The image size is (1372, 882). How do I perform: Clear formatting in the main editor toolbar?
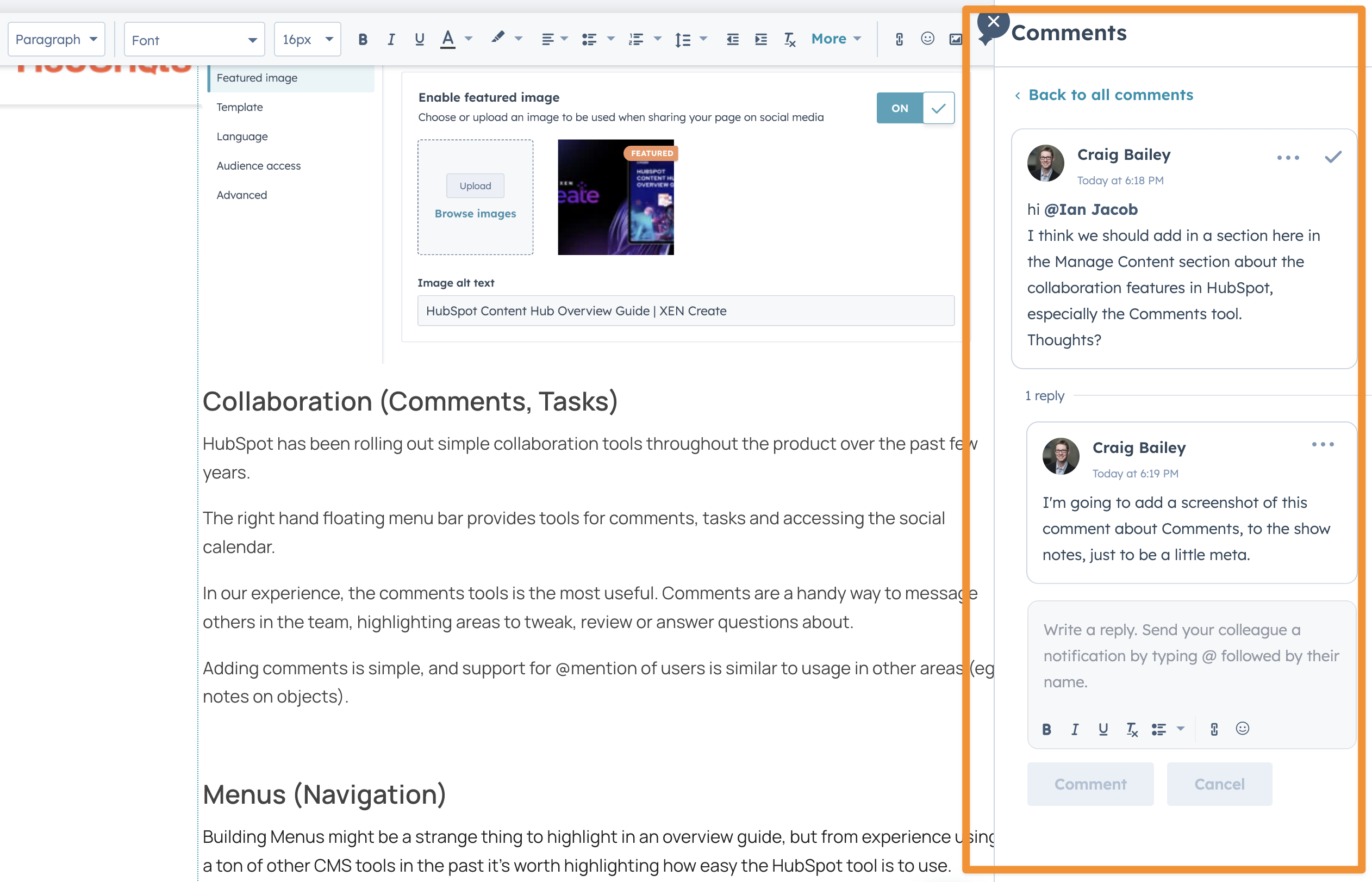790,40
